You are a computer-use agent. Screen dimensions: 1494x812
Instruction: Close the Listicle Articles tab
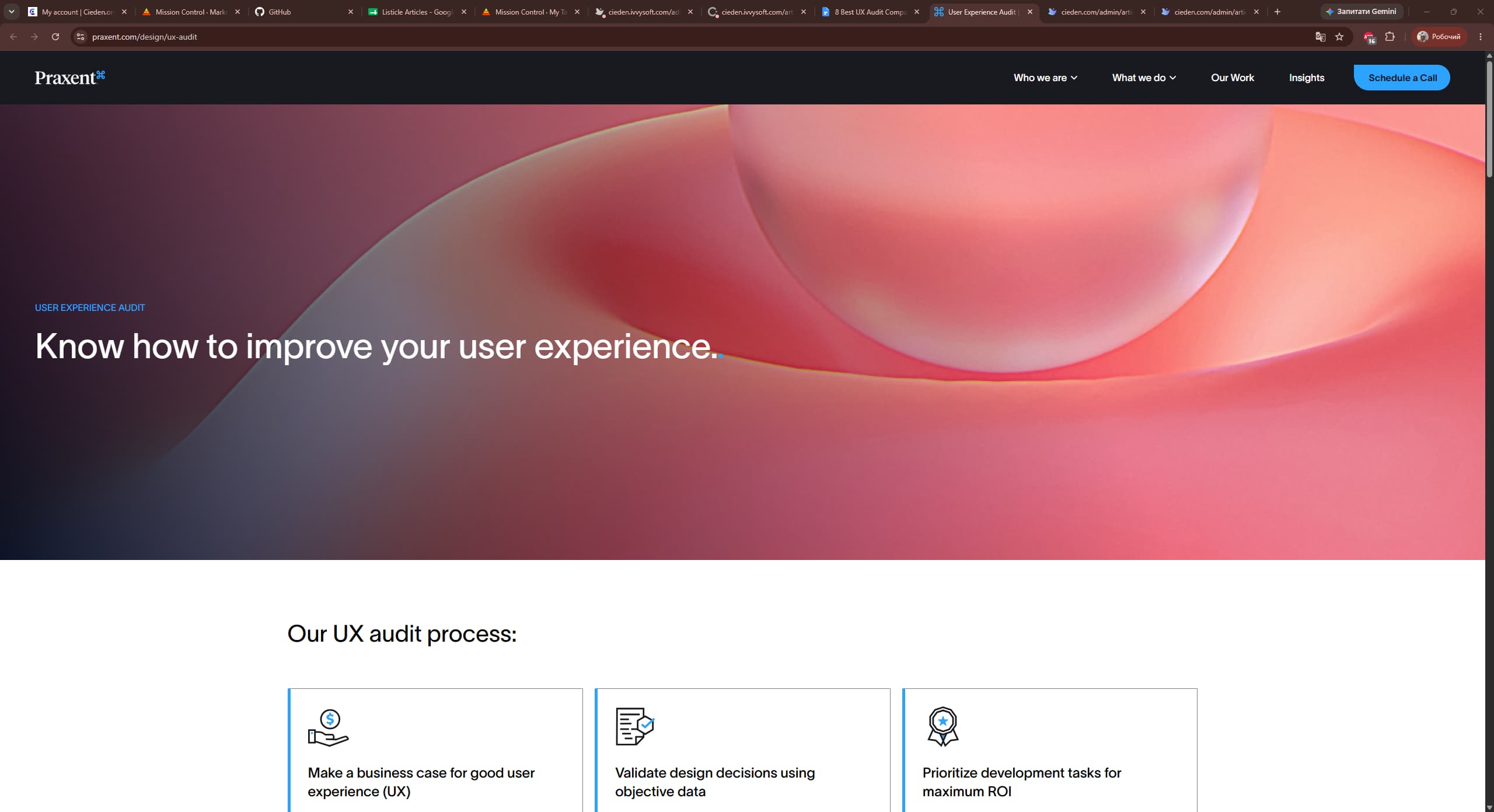click(x=464, y=12)
